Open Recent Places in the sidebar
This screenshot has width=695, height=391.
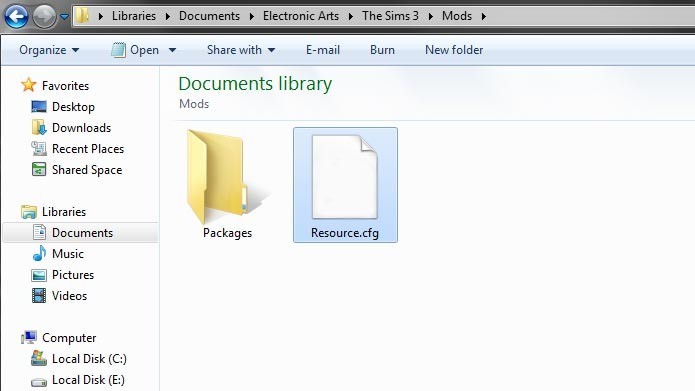click(x=88, y=149)
